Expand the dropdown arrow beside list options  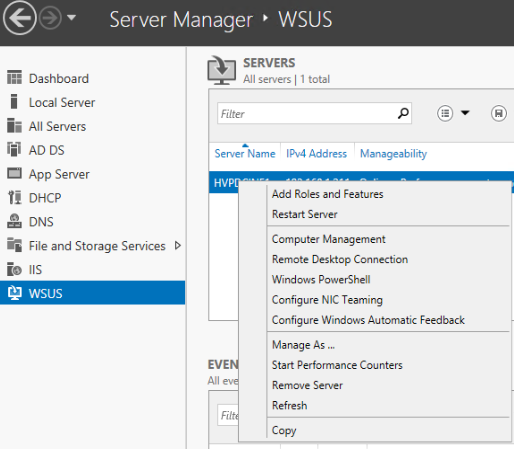click(465, 113)
